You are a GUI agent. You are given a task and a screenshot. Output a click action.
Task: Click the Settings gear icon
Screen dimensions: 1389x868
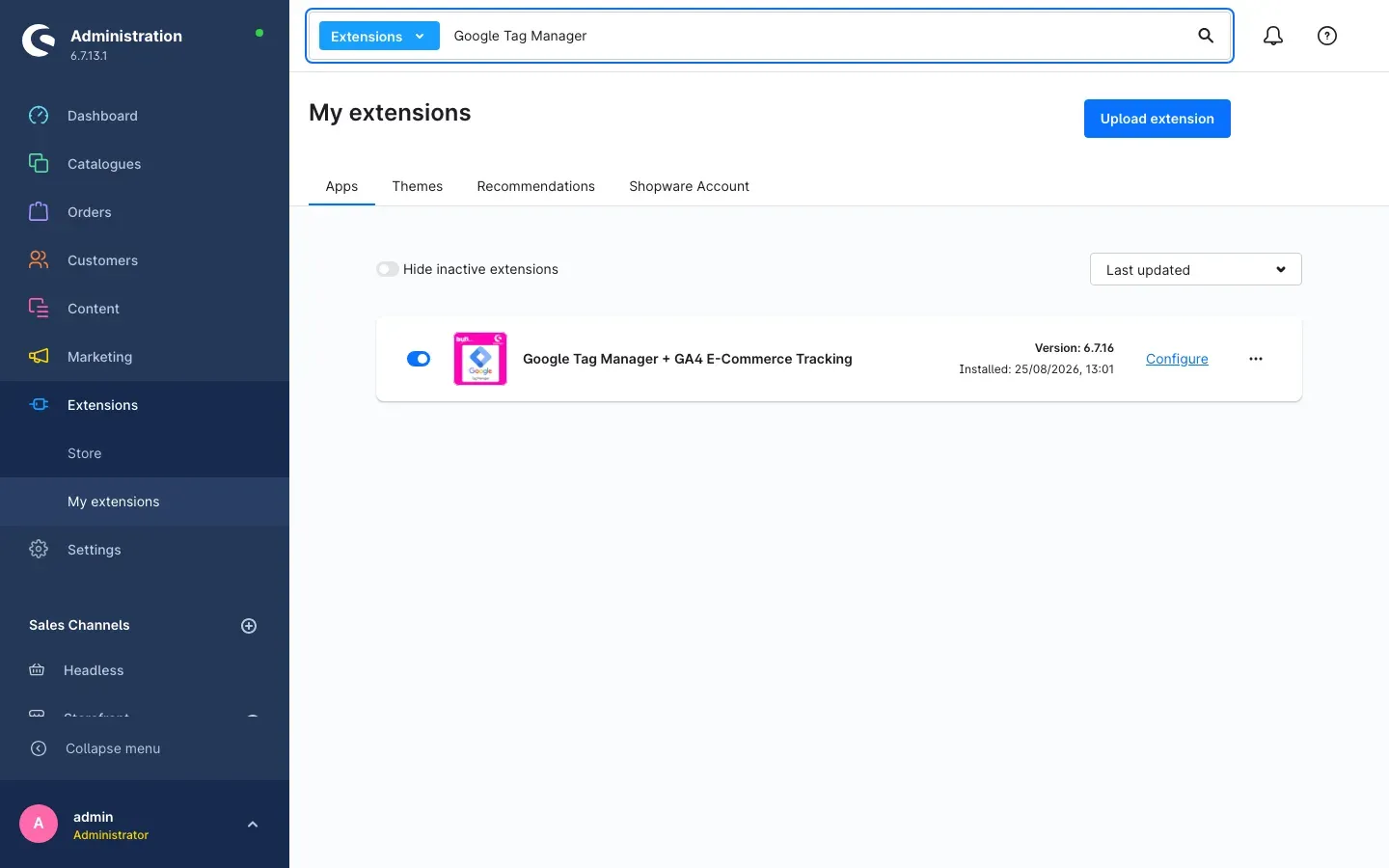point(39,550)
